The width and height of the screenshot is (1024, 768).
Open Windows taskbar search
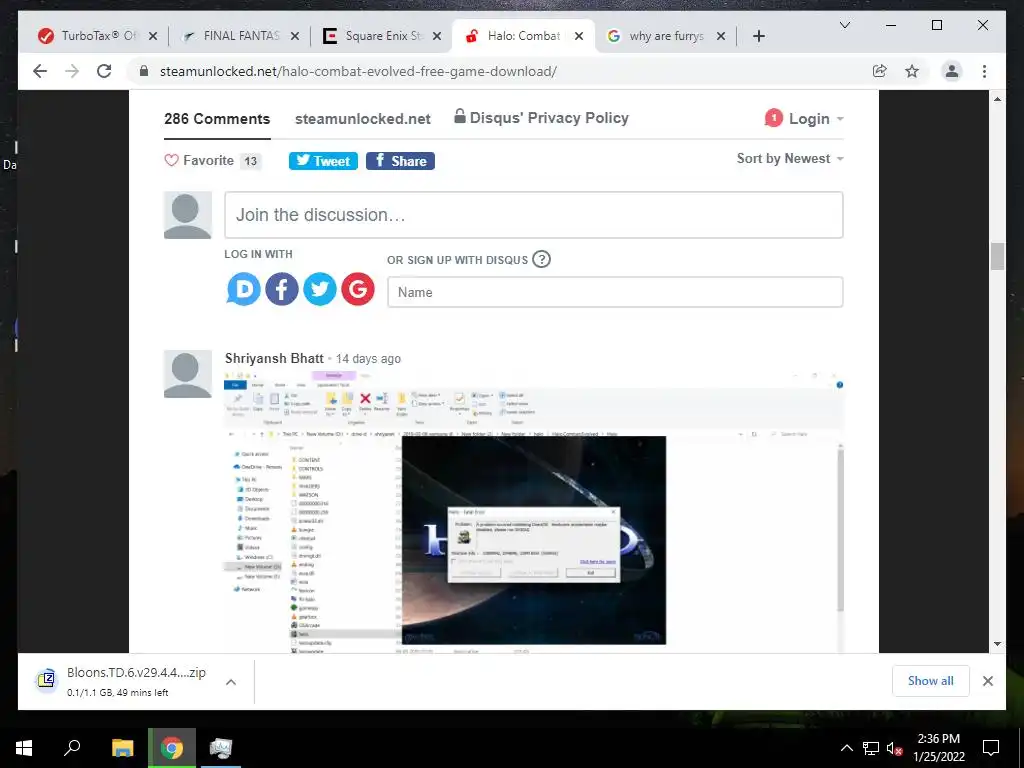click(72, 748)
